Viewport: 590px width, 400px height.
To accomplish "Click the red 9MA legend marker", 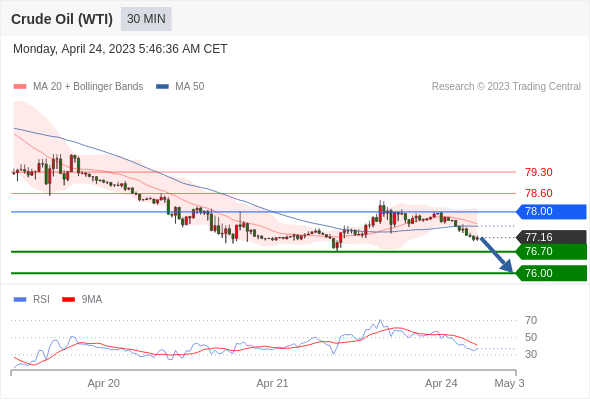I will 68,300.
